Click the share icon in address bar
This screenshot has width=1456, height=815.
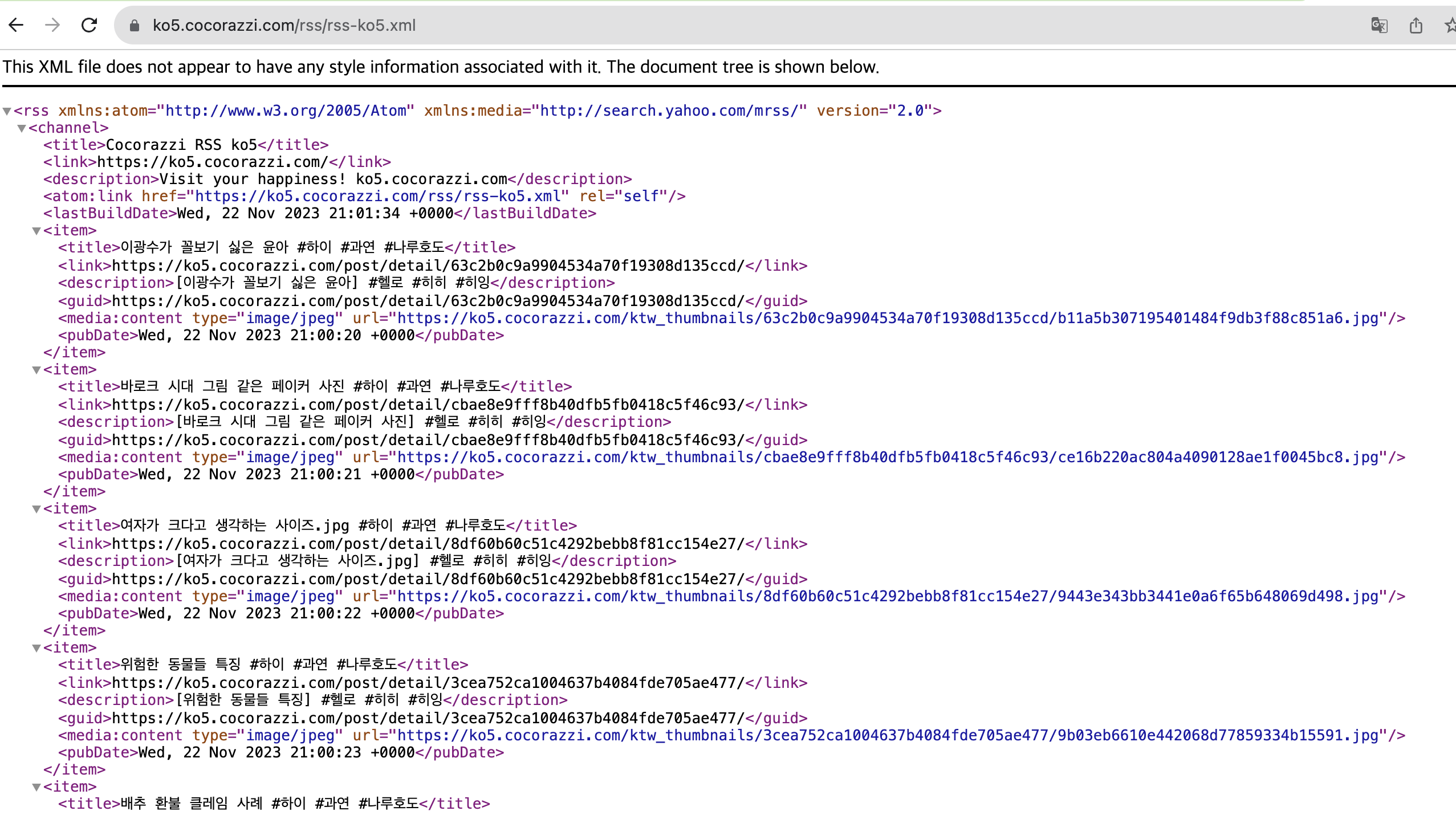point(1416,26)
